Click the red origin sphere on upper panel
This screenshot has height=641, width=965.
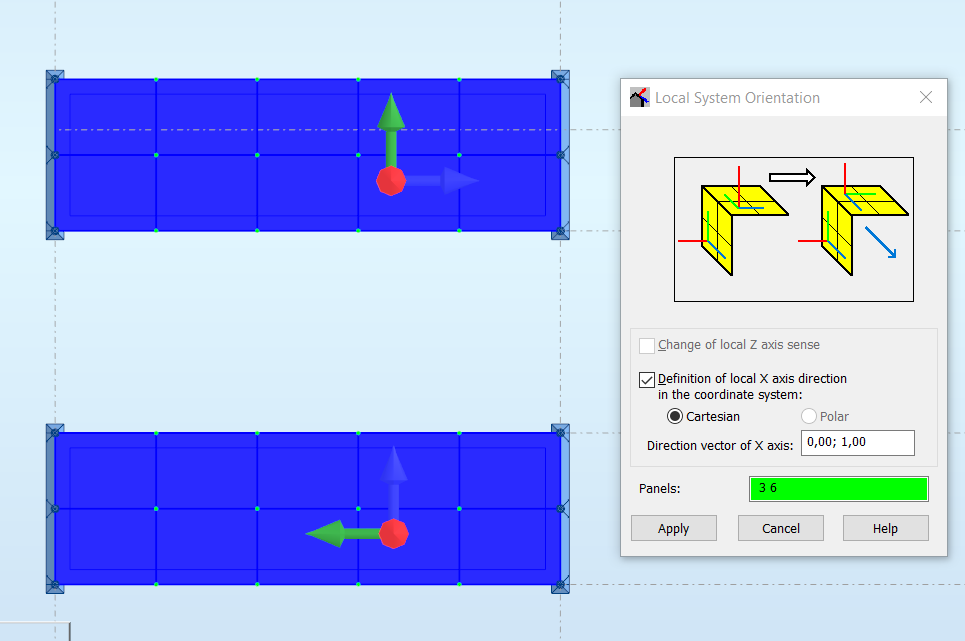point(391,181)
